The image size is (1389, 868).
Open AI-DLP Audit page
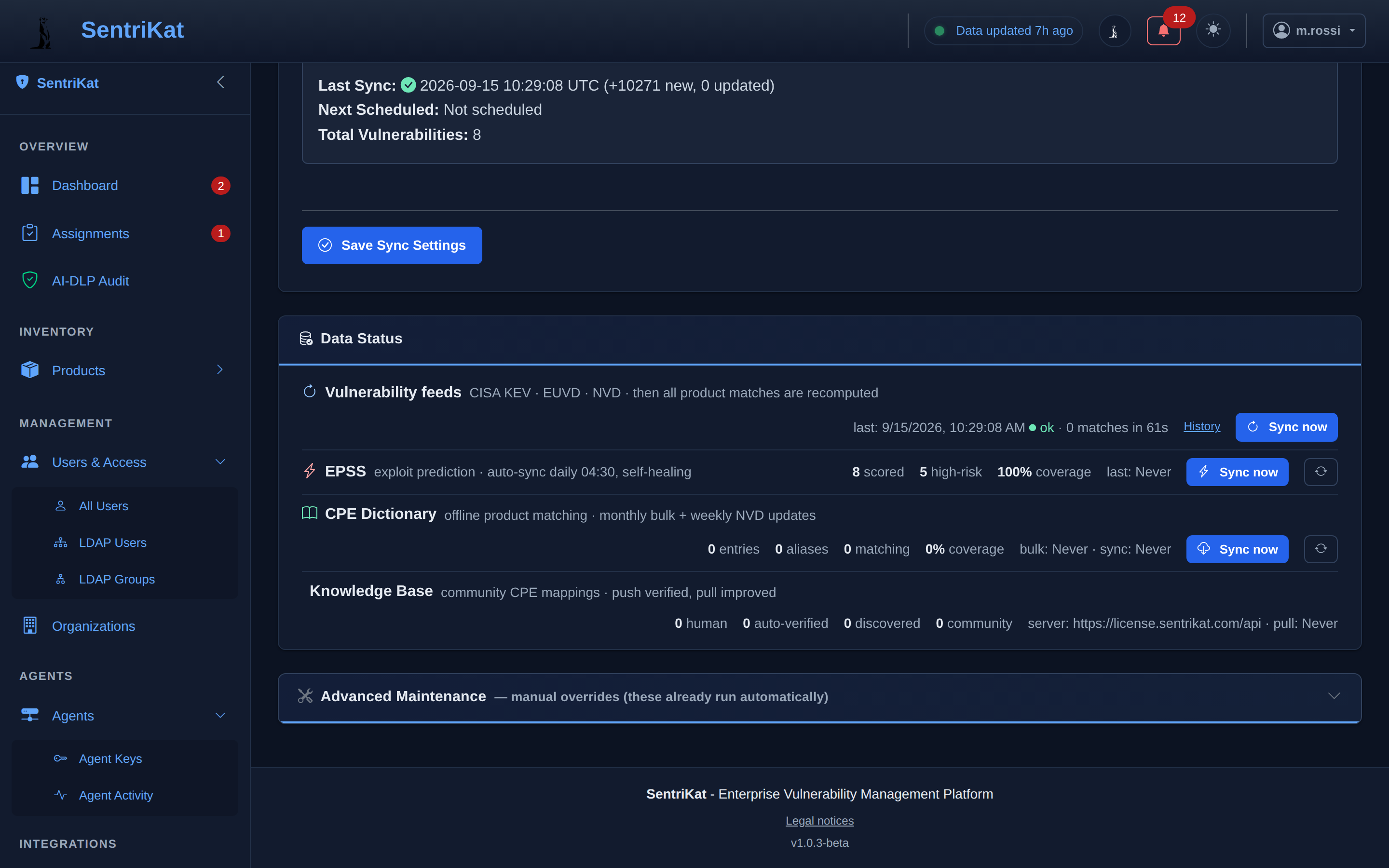[x=124, y=281]
